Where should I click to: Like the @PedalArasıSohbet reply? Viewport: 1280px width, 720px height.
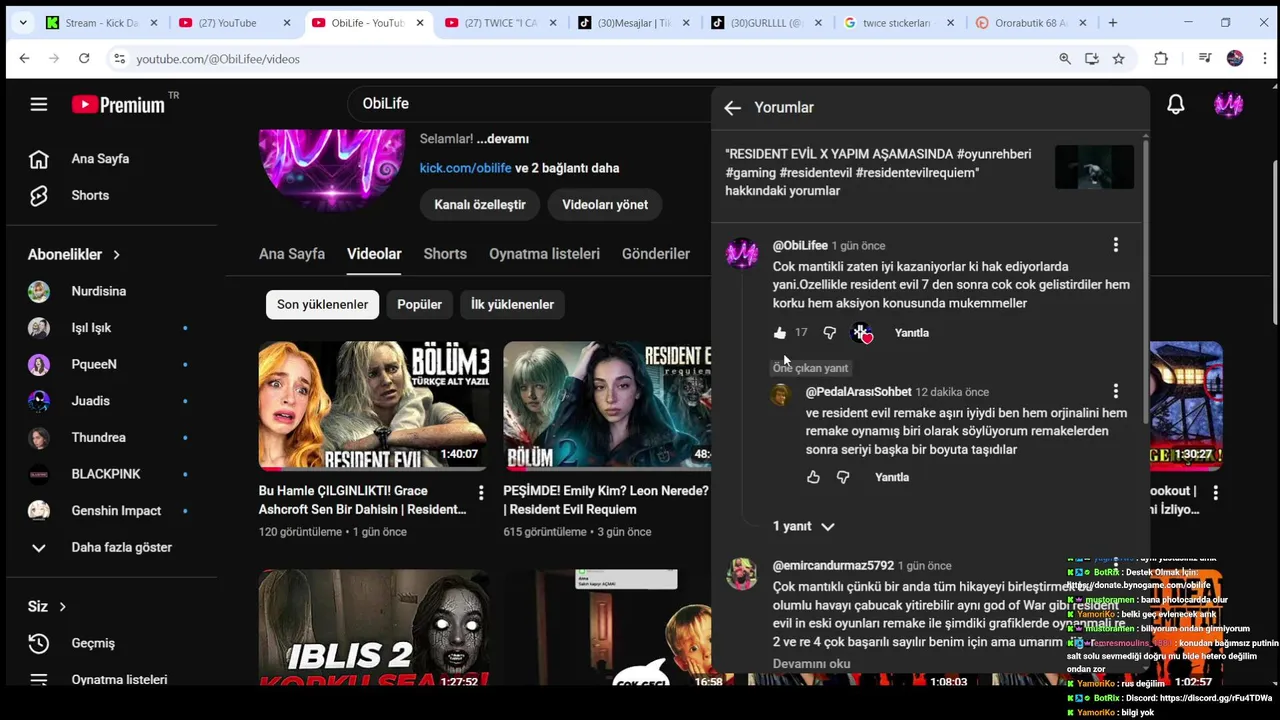pyautogui.click(x=813, y=478)
